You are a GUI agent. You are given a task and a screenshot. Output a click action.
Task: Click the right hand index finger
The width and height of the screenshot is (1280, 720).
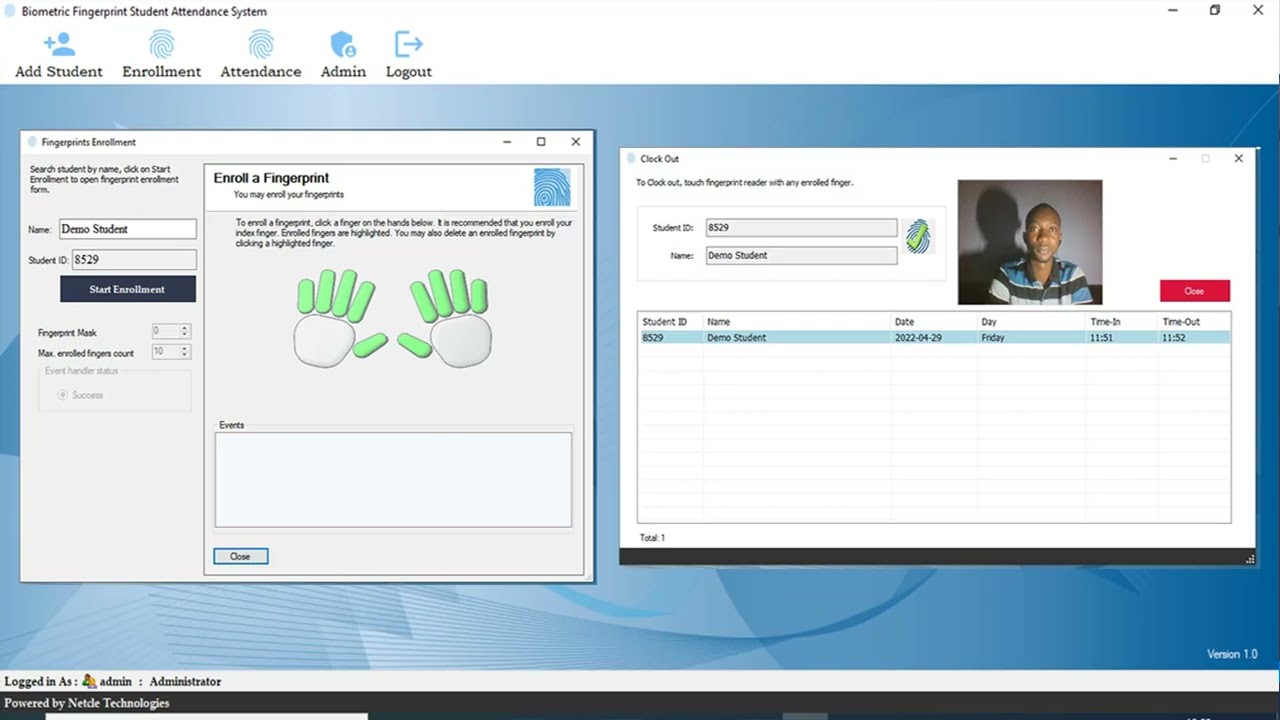pyautogui.click(x=424, y=302)
